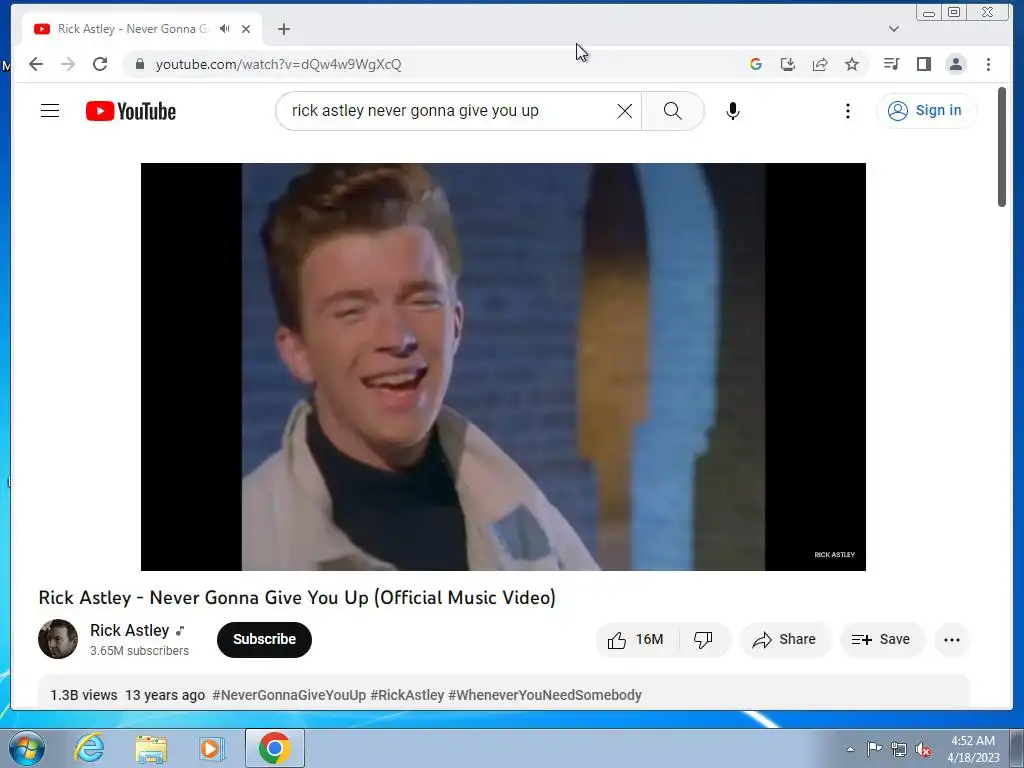Open Windows Media Player from the taskbar
This screenshot has width=1024, height=768.
click(211, 748)
